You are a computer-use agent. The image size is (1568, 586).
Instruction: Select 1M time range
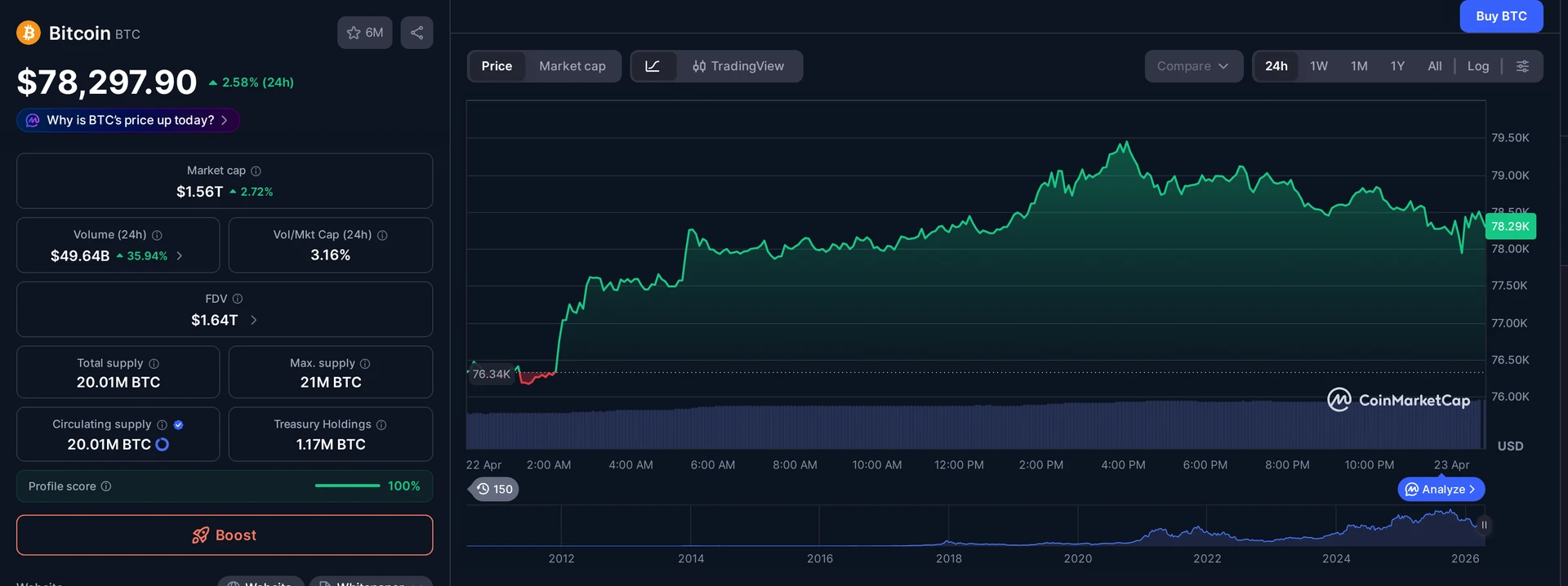point(1359,66)
